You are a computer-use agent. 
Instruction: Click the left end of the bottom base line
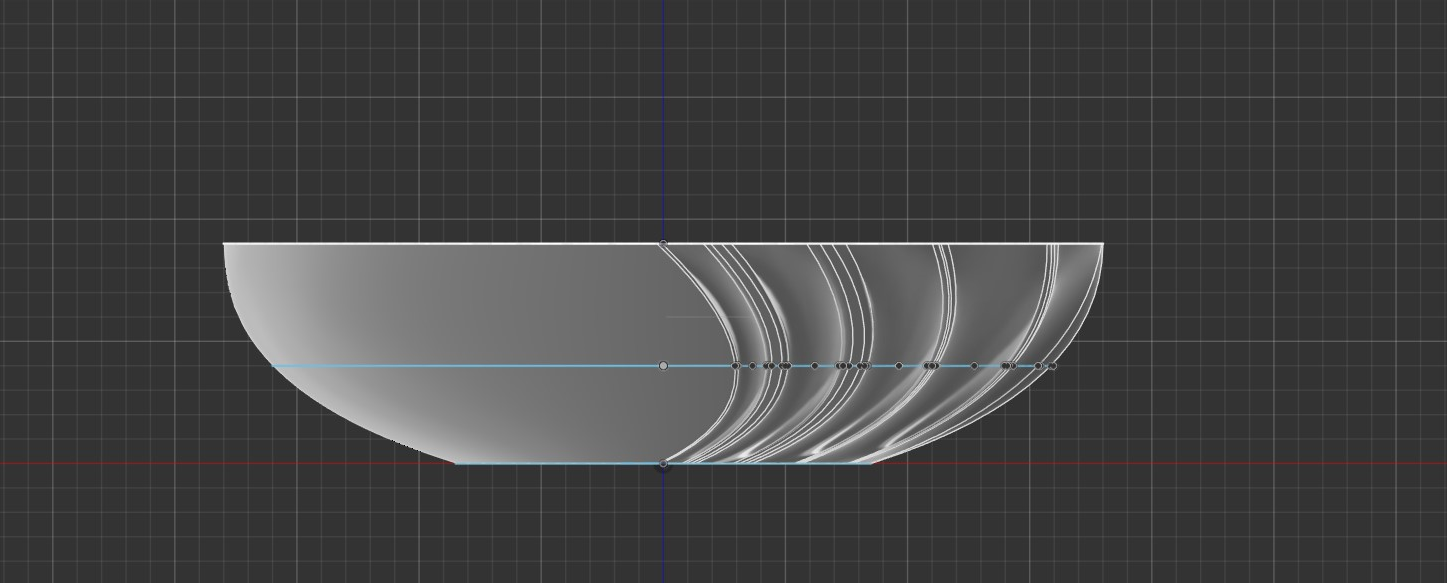pyautogui.click(x=456, y=464)
